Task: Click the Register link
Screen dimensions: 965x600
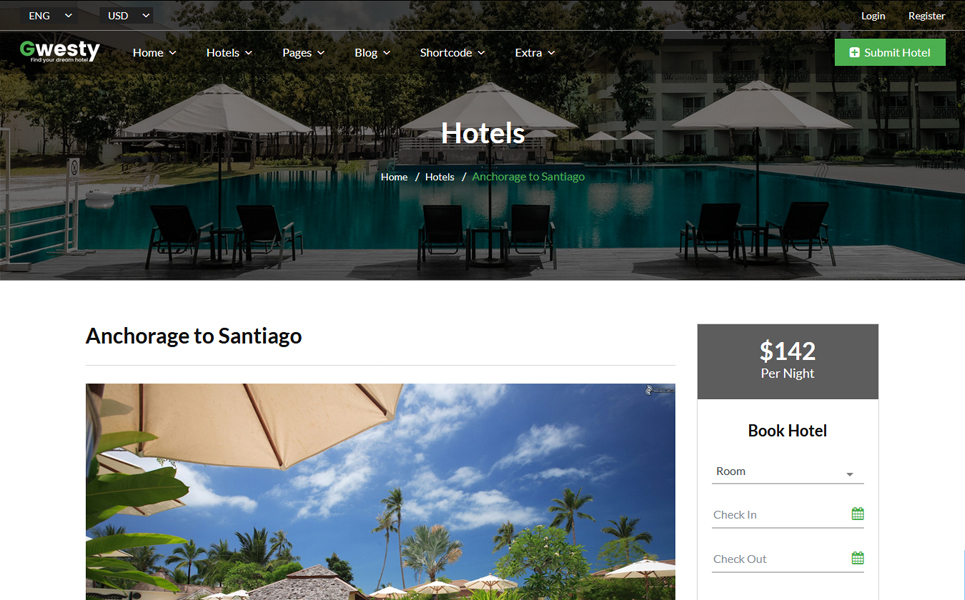Action: pos(926,16)
